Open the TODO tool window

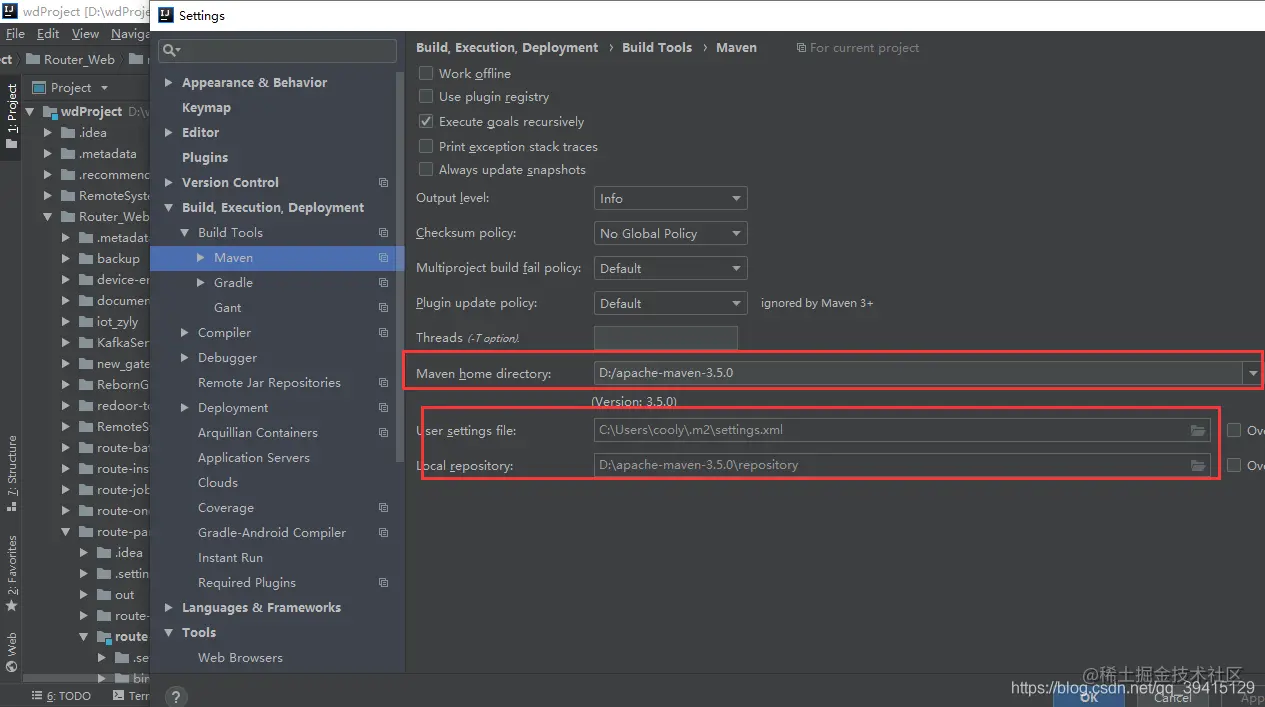62,696
